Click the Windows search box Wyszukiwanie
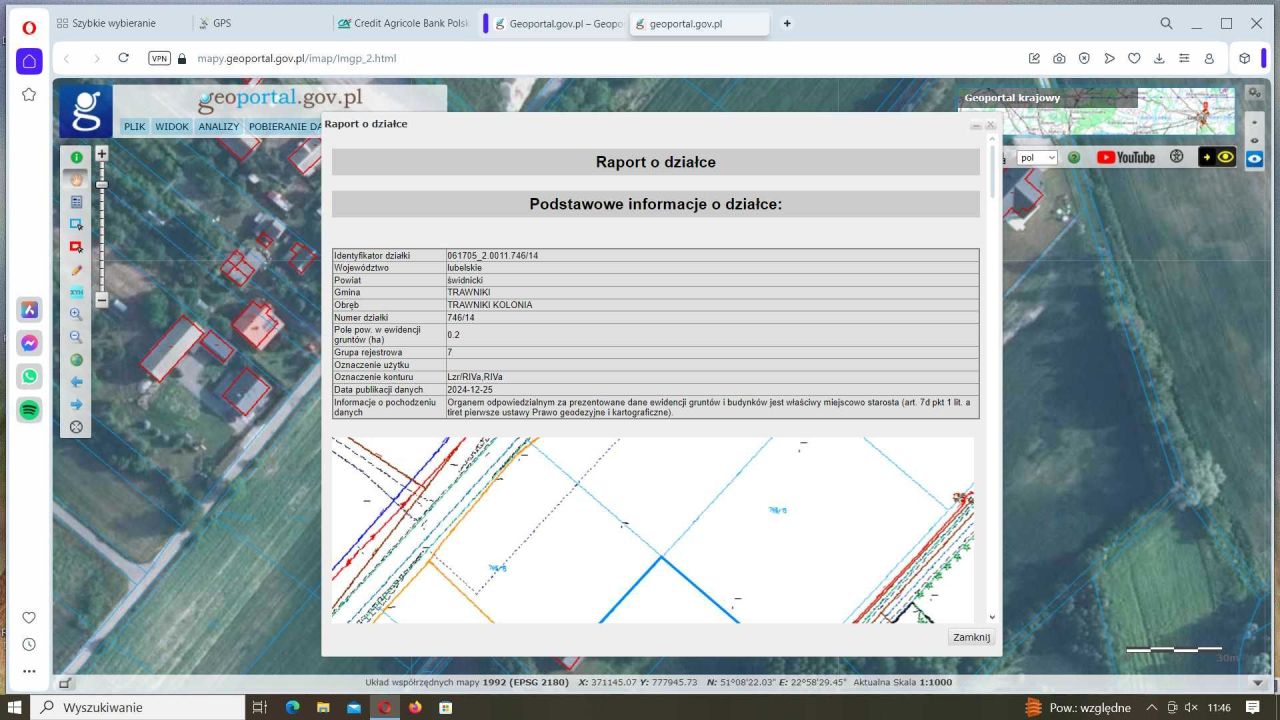This screenshot has width=1280, height=720. (x=140, y=707)
